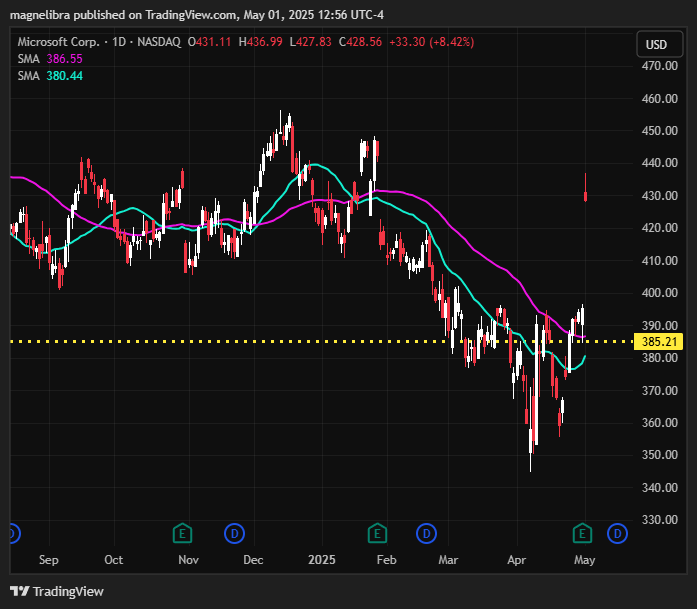Screen dimensions: 697x609
Task: Open the mid-May dividend D marker
Action: tap(617, 533)
